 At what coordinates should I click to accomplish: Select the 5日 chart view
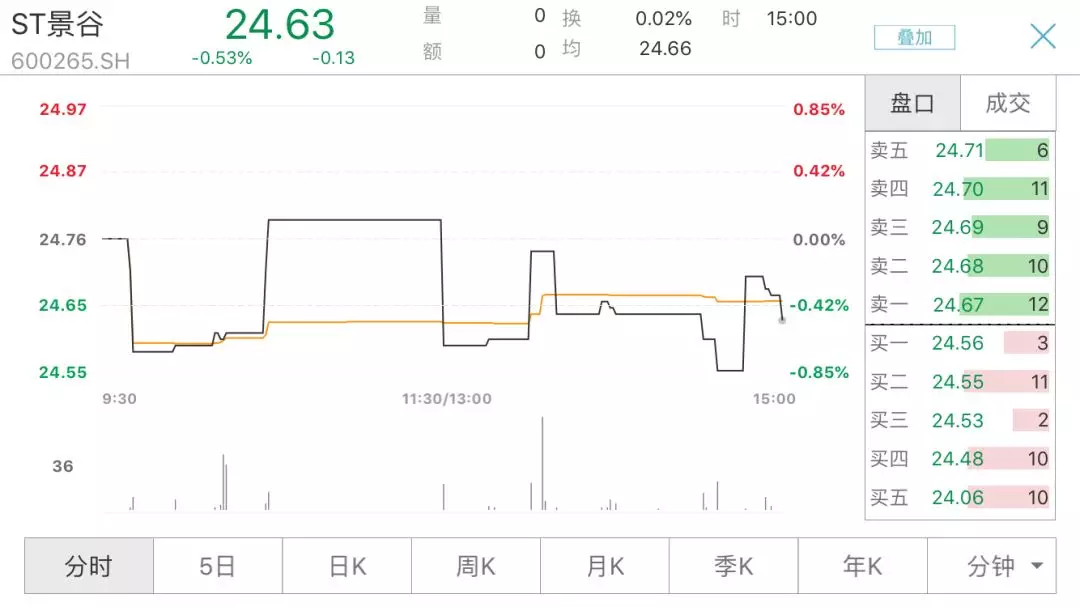(x=218, y=566)
